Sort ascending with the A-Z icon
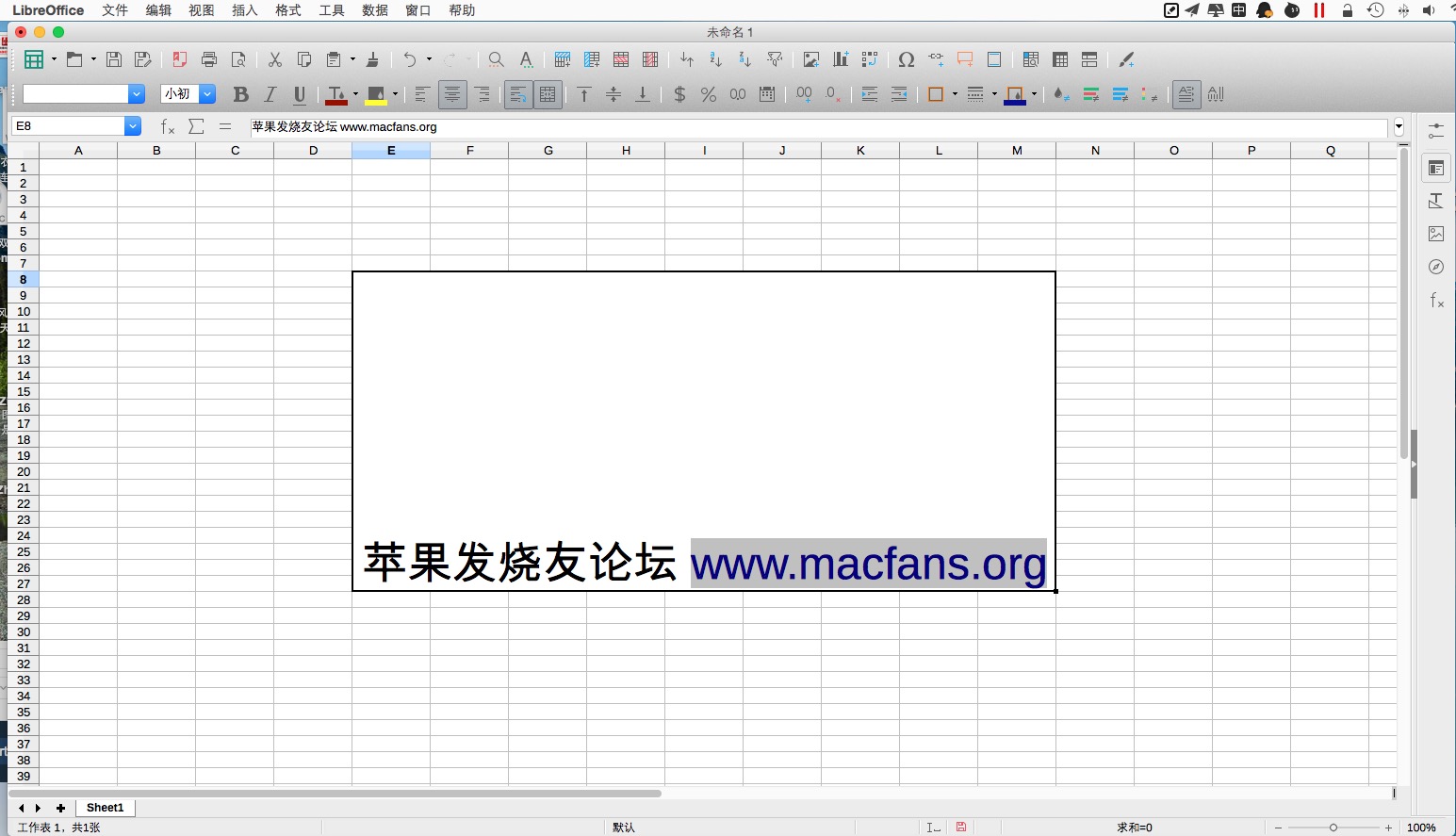This screenshot has width=1456, height=836. coord(716,59)
